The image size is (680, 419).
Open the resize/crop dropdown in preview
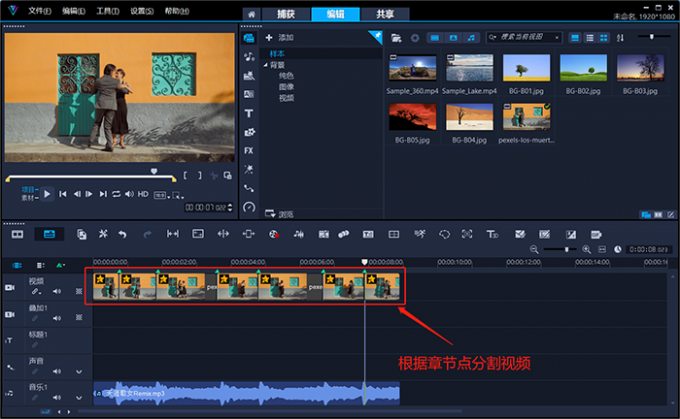pos(178,196)
